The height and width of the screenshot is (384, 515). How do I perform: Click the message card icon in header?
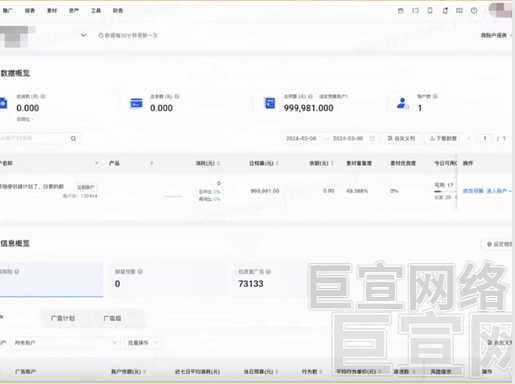[459, 11]
